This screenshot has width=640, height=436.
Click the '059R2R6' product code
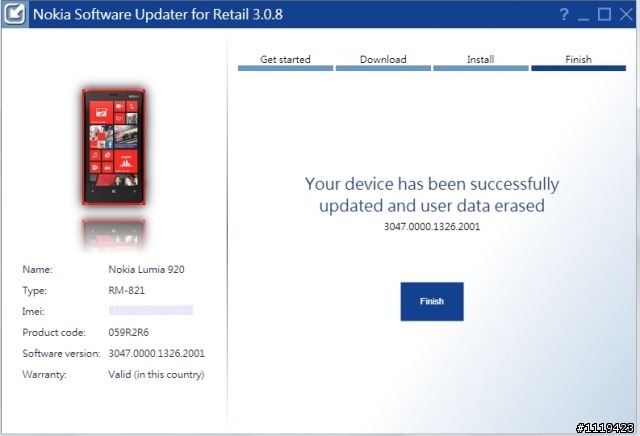(x=129, y=332)
